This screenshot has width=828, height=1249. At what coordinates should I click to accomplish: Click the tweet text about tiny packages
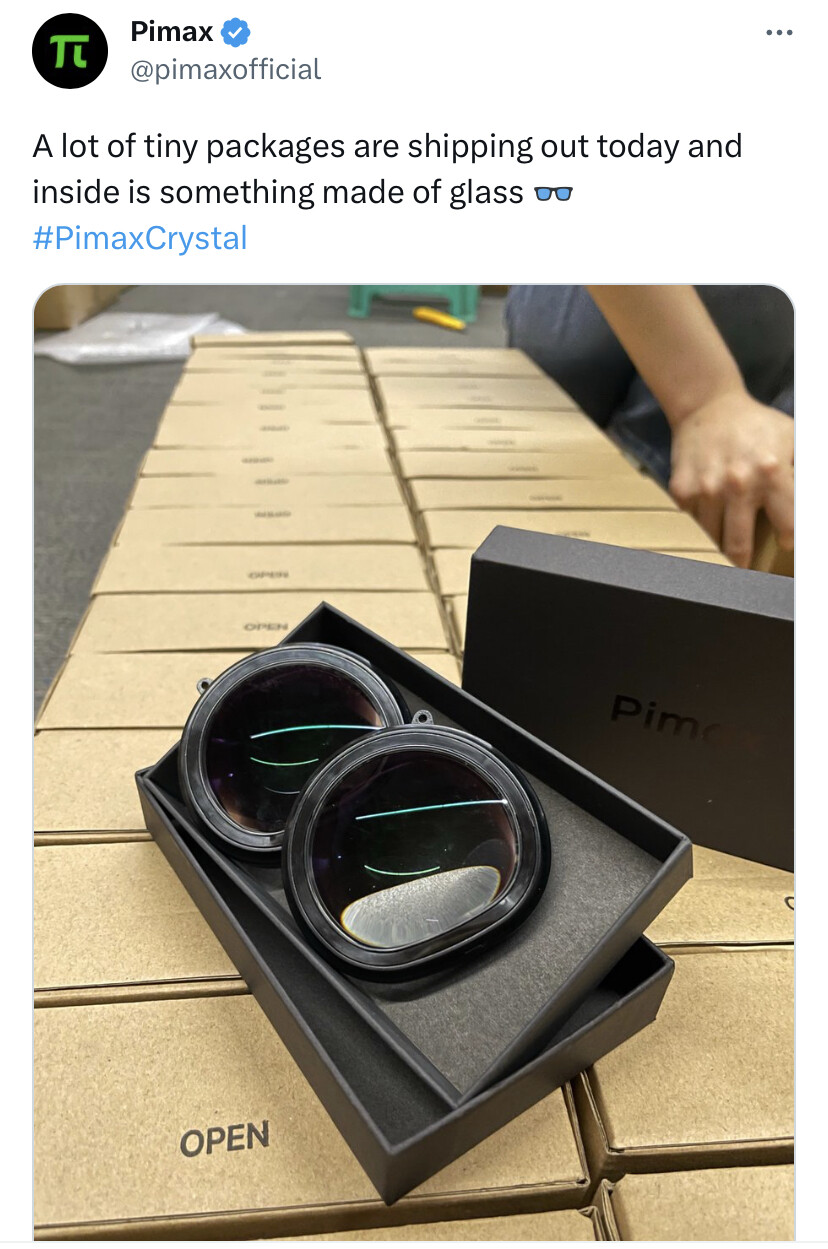(387, 169)
